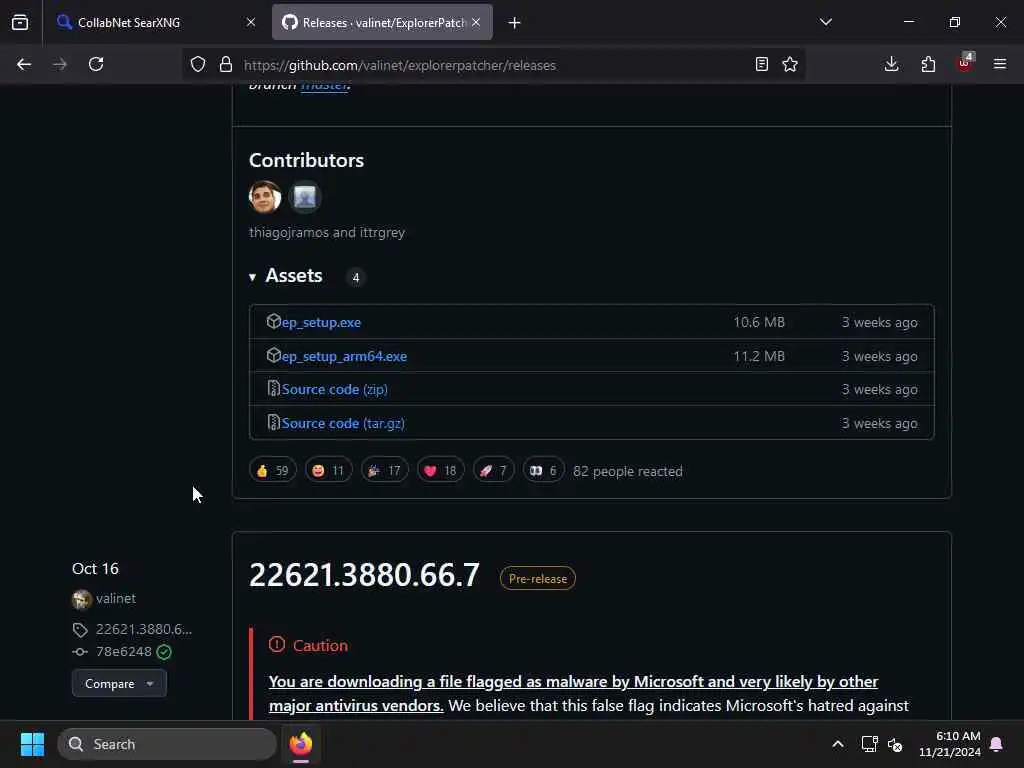Select the Releases valinet/ExplorerPatcher tab
This screenshot has width=1024, height=768.
tap(382, 23)
